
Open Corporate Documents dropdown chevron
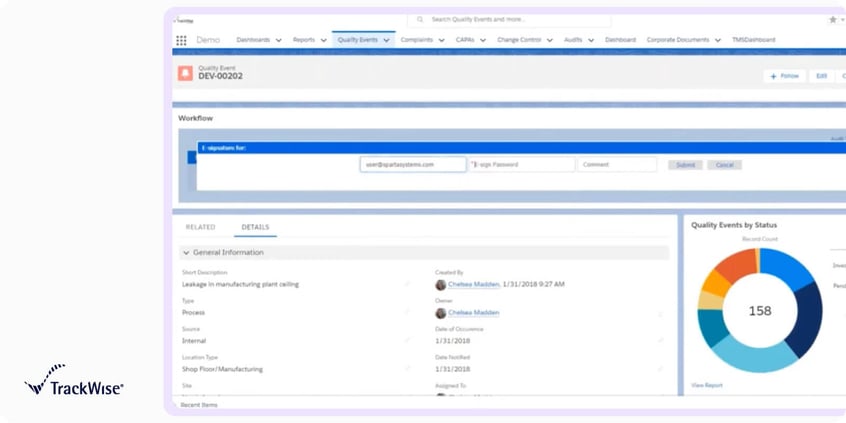pyautogui.click(x=718, y=40)
